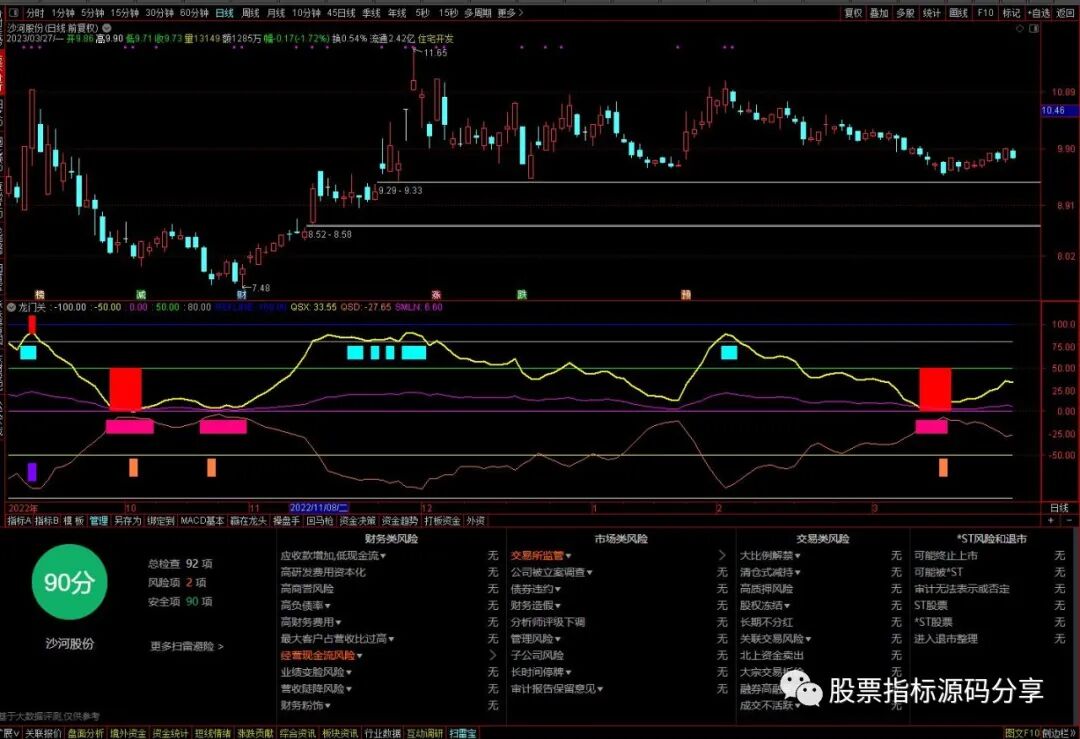Click the 统计 button
1080x739 pixels.
click(x=931, y=13)
